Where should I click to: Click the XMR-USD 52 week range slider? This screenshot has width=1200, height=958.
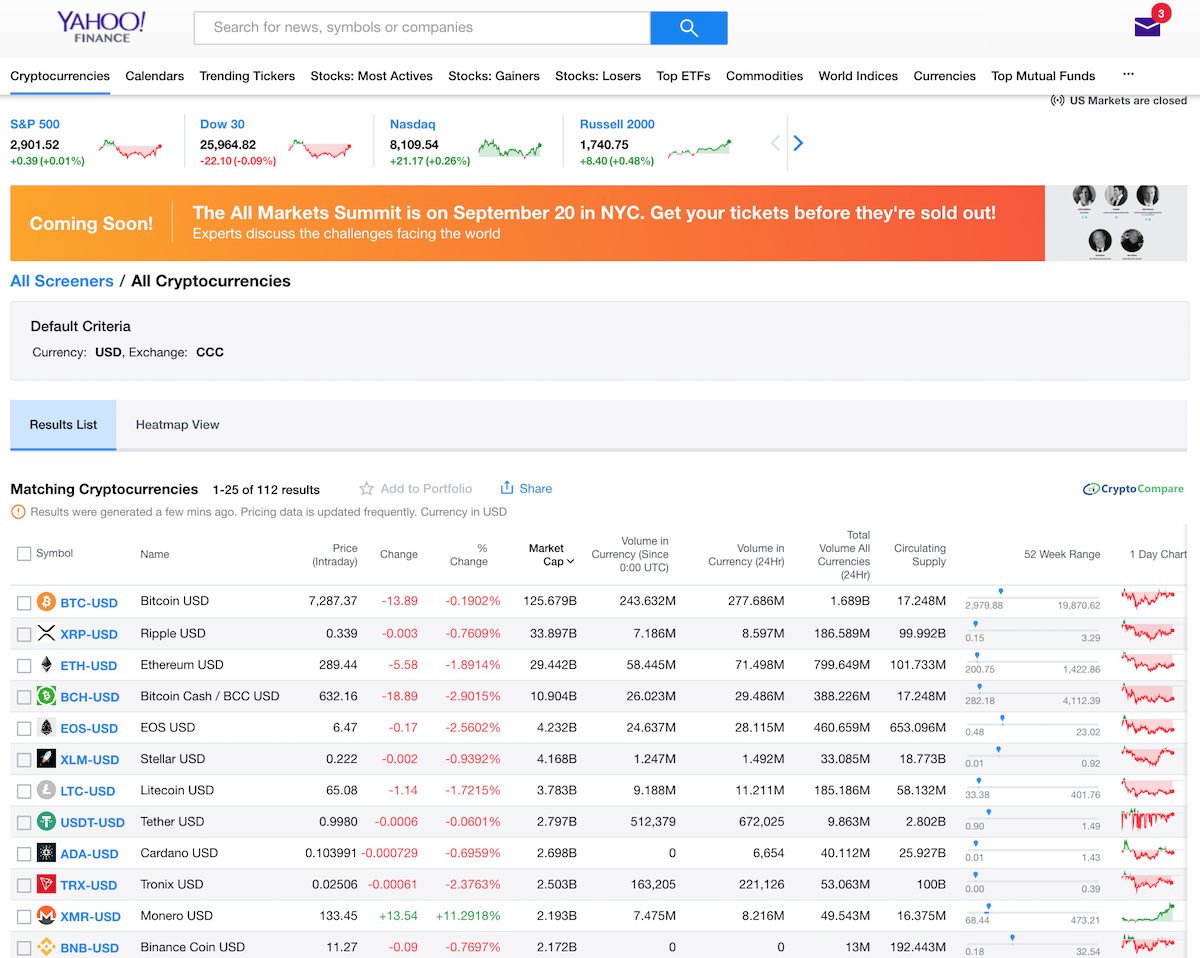click(1032, 913)
